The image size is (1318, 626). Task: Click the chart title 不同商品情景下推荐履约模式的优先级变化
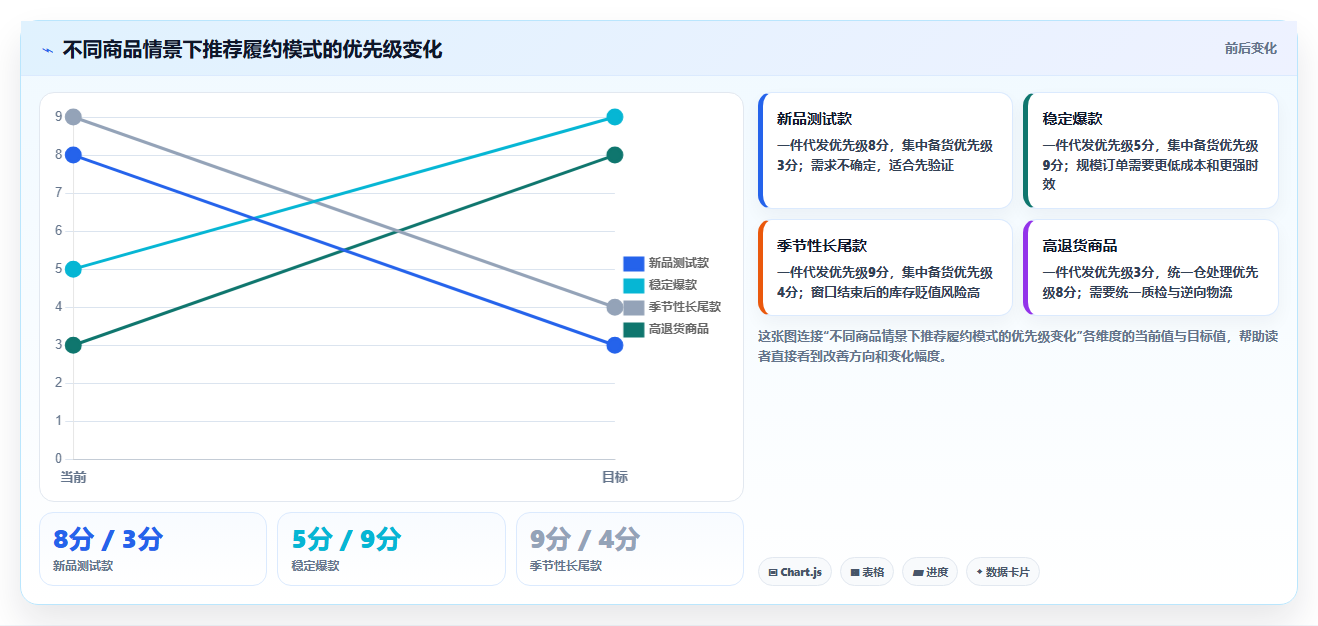(252, 50)
